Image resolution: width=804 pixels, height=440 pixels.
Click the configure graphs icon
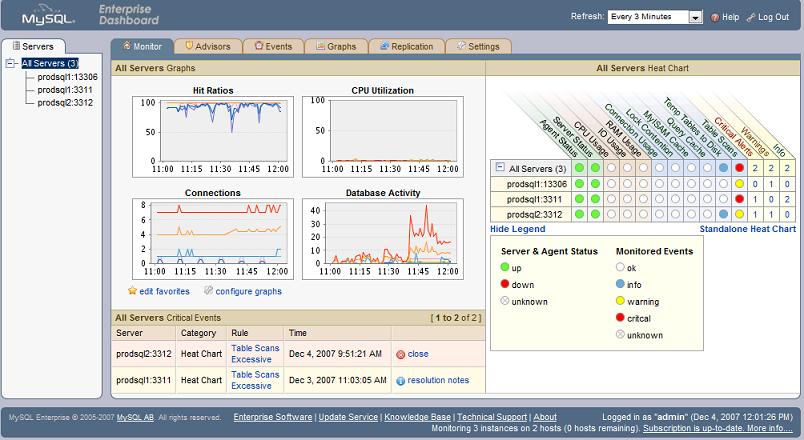[208, 291]
